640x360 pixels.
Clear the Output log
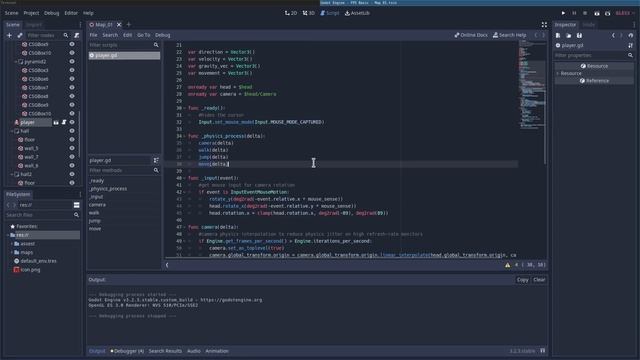click(x=539, y=280)
